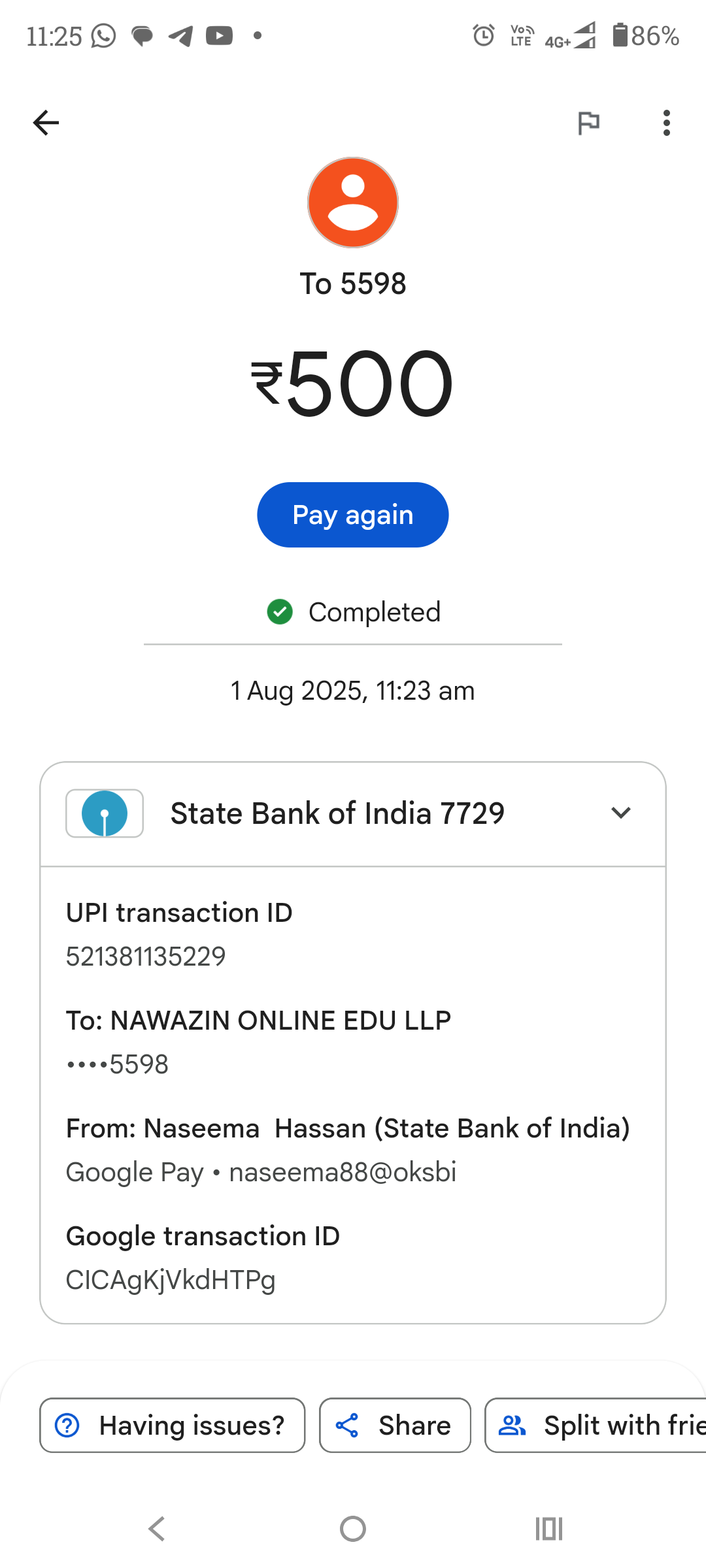Screen dimensions: 706x1568
Task: Tap the Android home navigation button
Action: pyautogui.click(x=353, y=1529)
